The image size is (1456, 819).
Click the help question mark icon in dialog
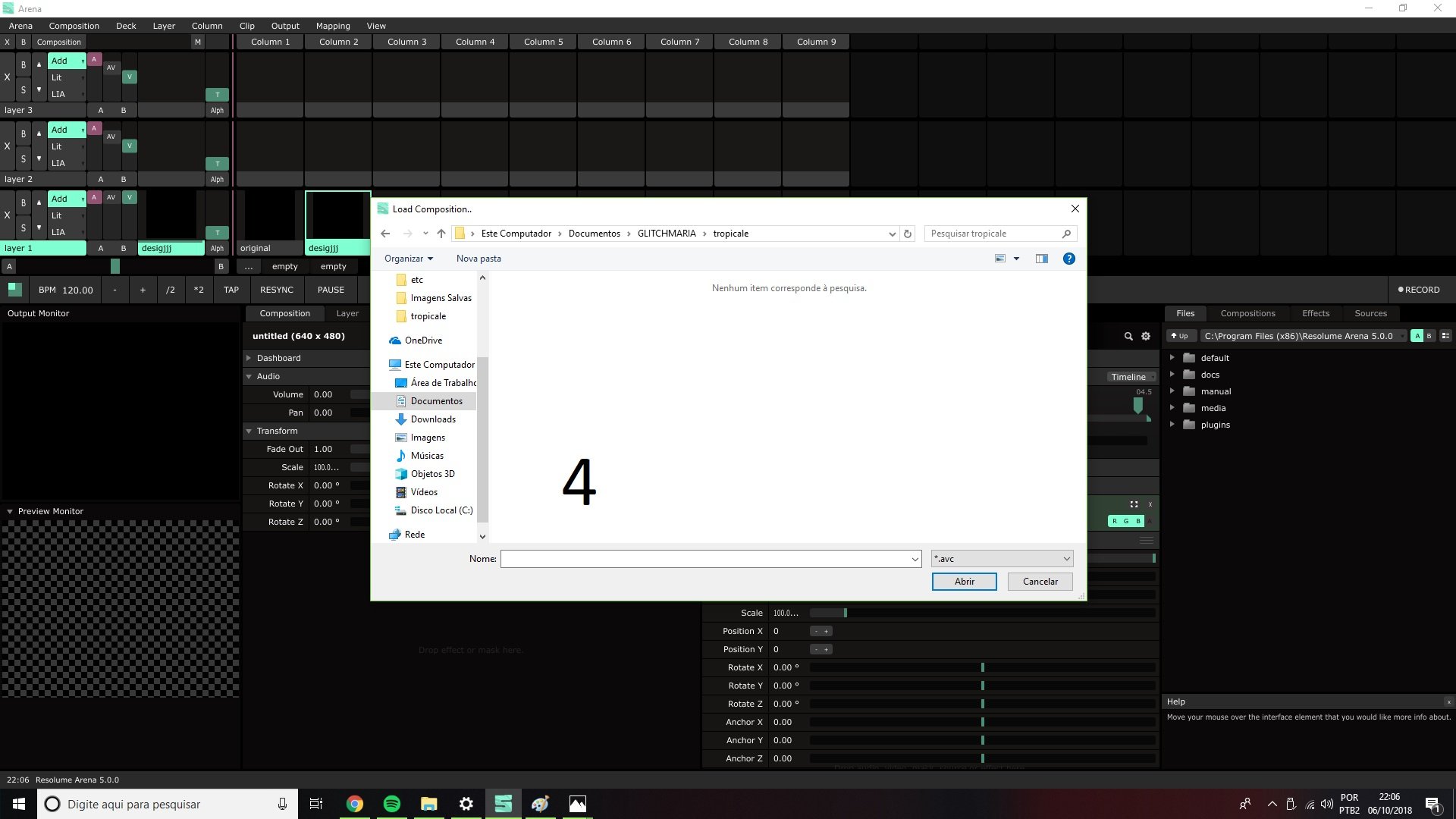point(1068,259)
